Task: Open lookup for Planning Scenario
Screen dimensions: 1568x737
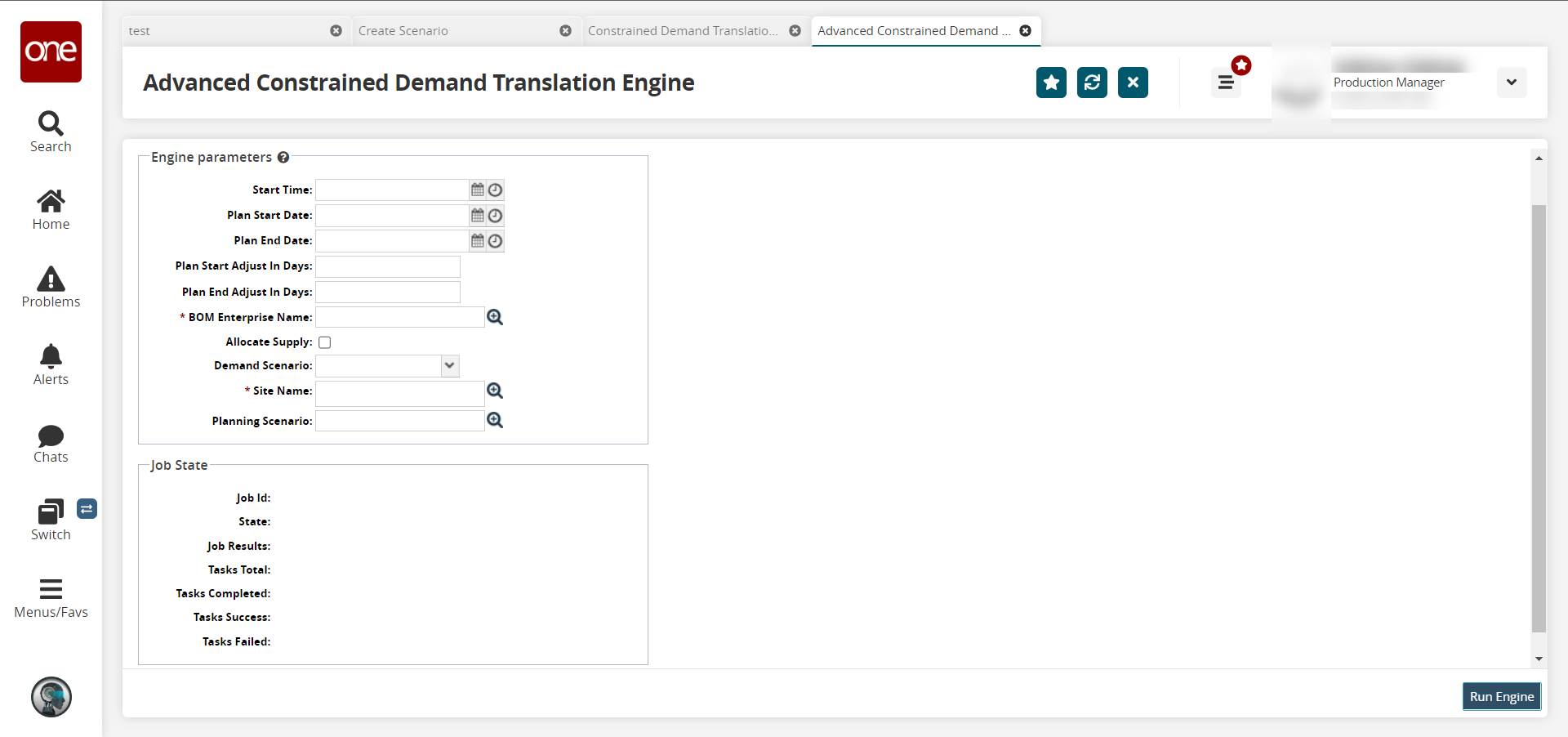Action: (x=495, y=420)
